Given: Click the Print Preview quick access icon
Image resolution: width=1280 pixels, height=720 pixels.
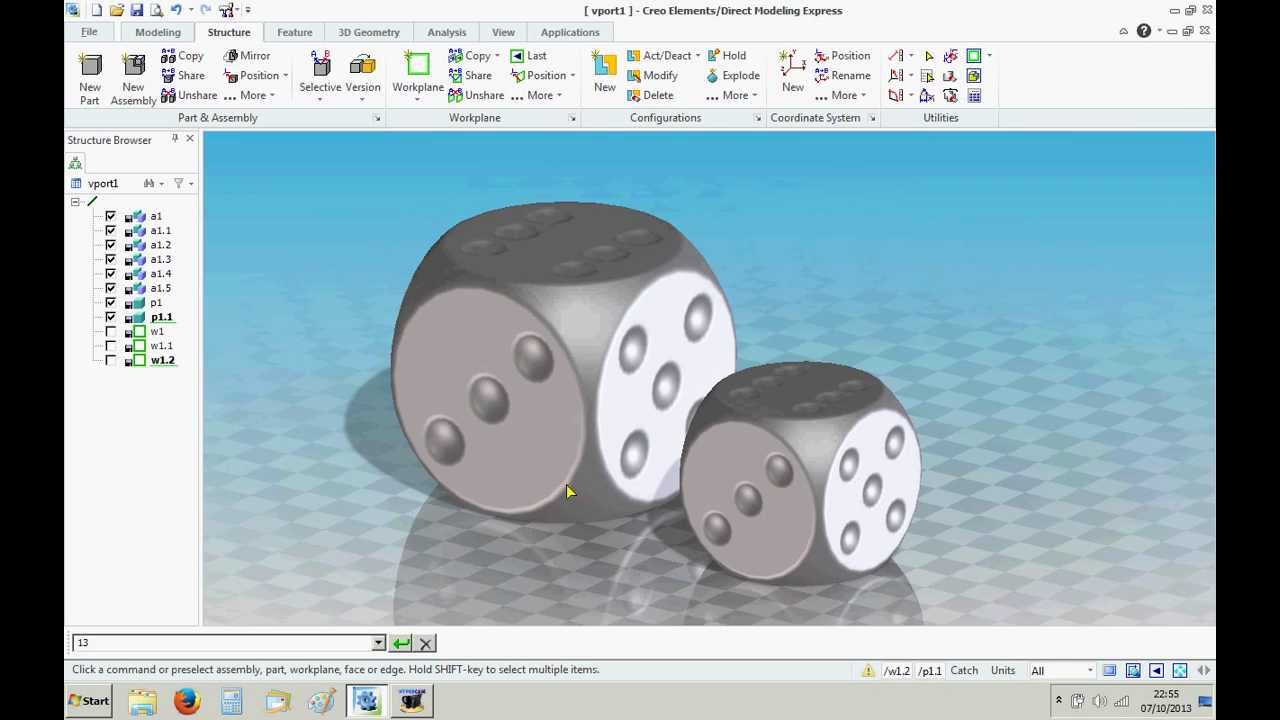Looking at the screenshot, I should point(156,10).
